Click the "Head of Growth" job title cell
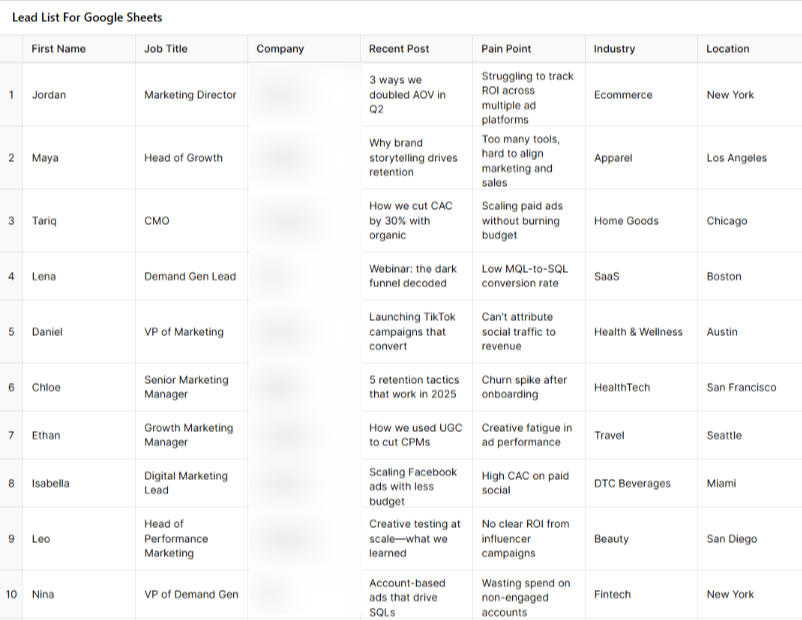Viewport: 802px width, 620px height. tap(183, 158)
